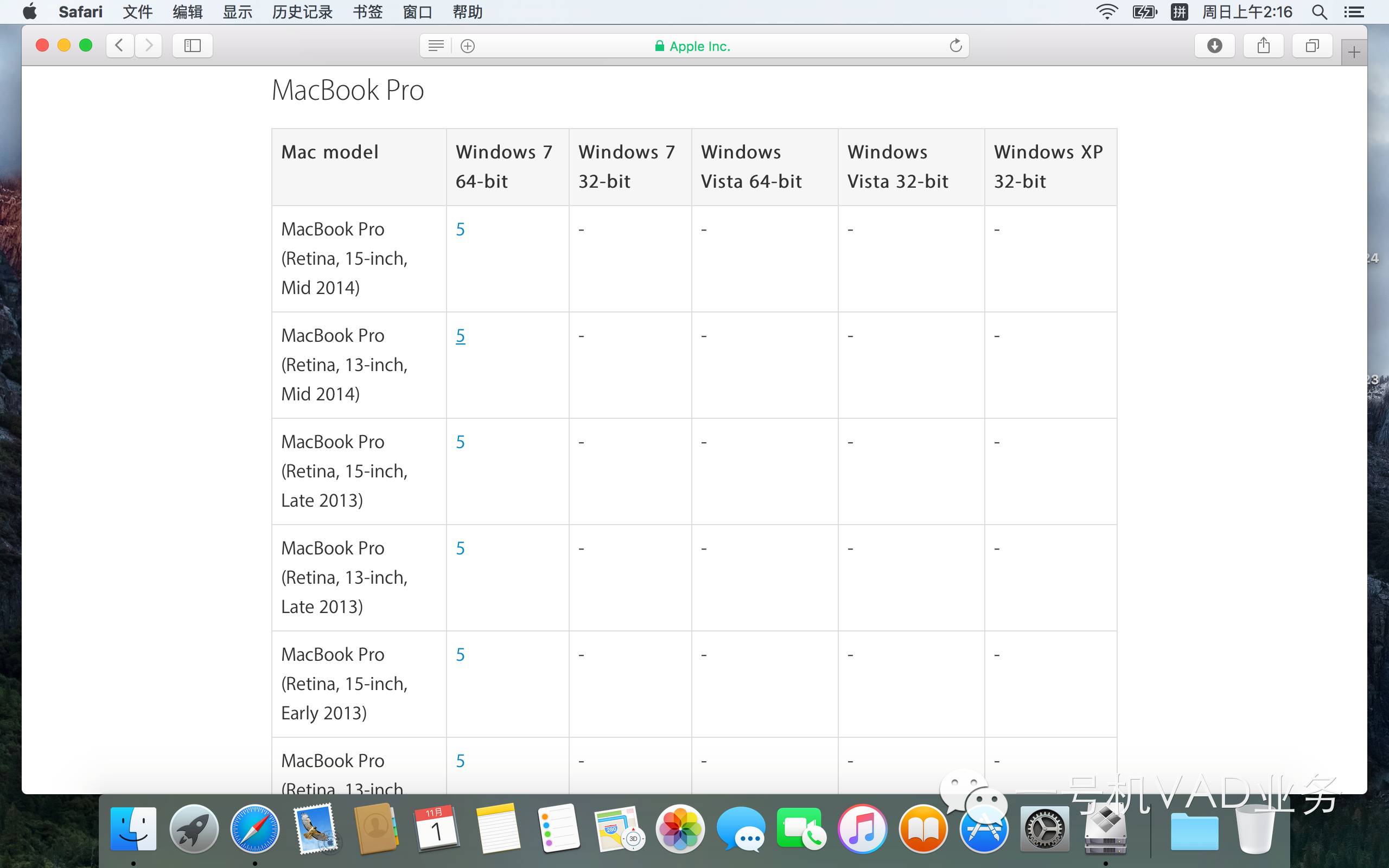Screen dimensions: 1389x868
Task: Launch iTunes from the Dock
Action: tap(862, 829)
